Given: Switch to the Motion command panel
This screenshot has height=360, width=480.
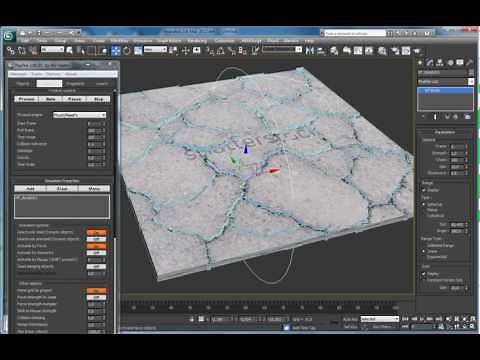Looking at the screenshot, I should point(450,62).
